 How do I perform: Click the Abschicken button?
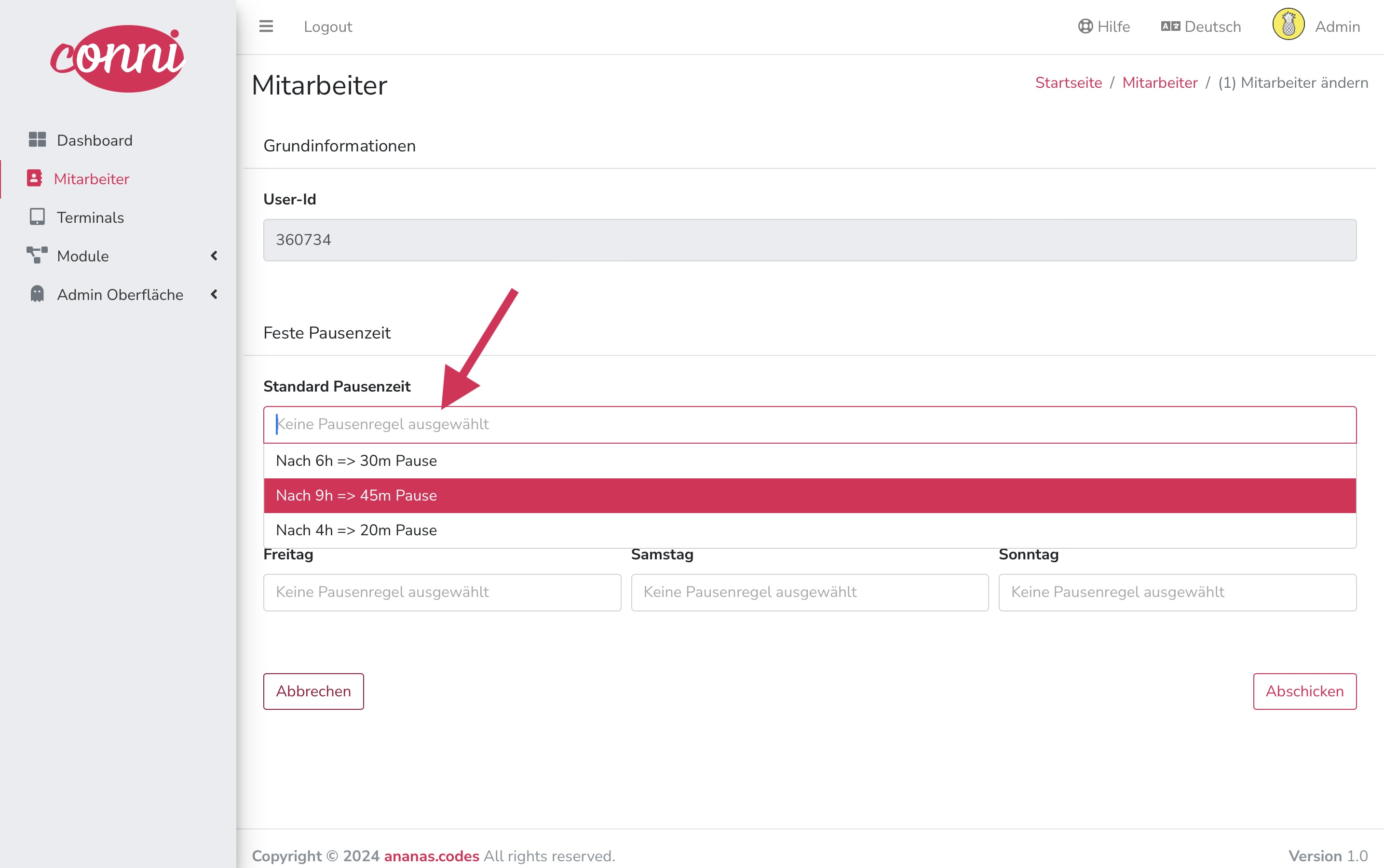click(x=1304, y=691)
